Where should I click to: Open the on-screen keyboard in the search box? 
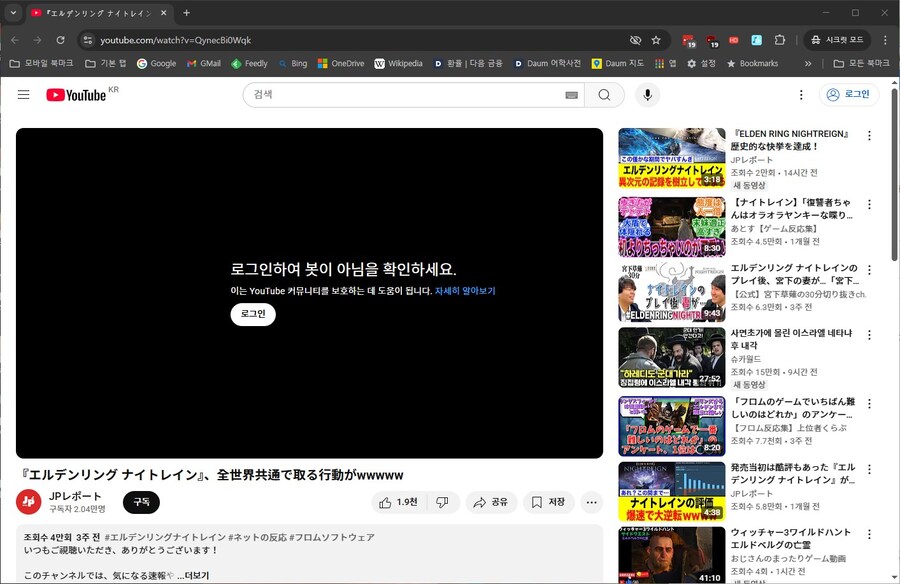click(x=572, y=95)
